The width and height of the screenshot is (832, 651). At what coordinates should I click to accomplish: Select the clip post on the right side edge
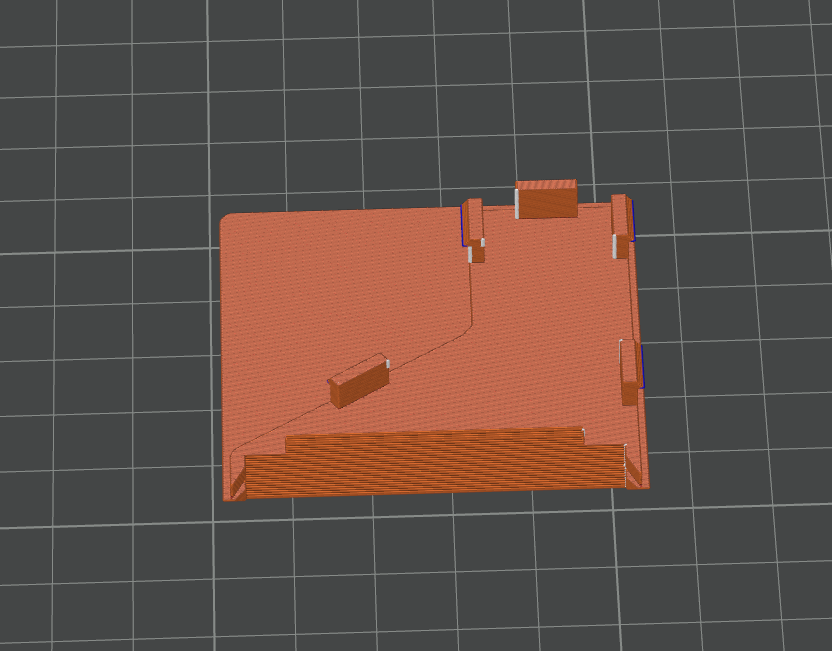630,372
